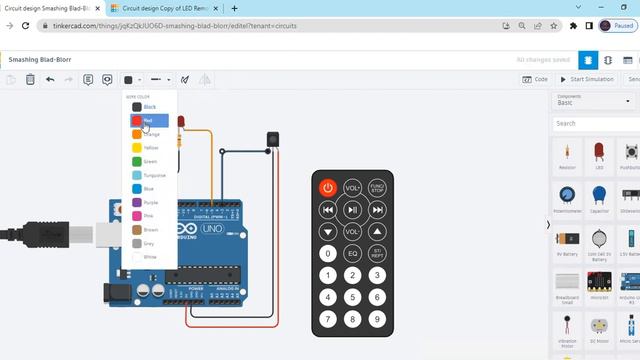The image size is (640, 360).
Task: Select the Slideswitch component
Action: point(630,200)
